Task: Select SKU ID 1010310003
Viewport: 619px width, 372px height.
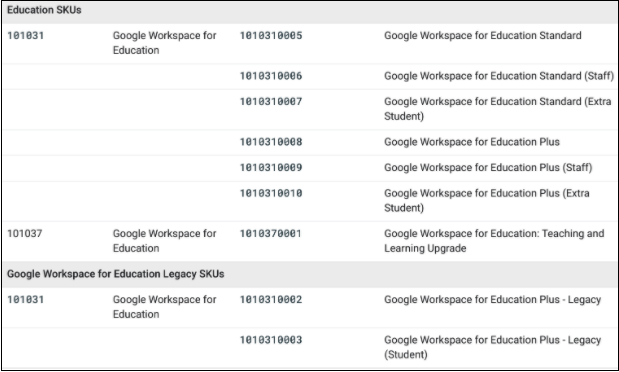Action: [271, 340]
